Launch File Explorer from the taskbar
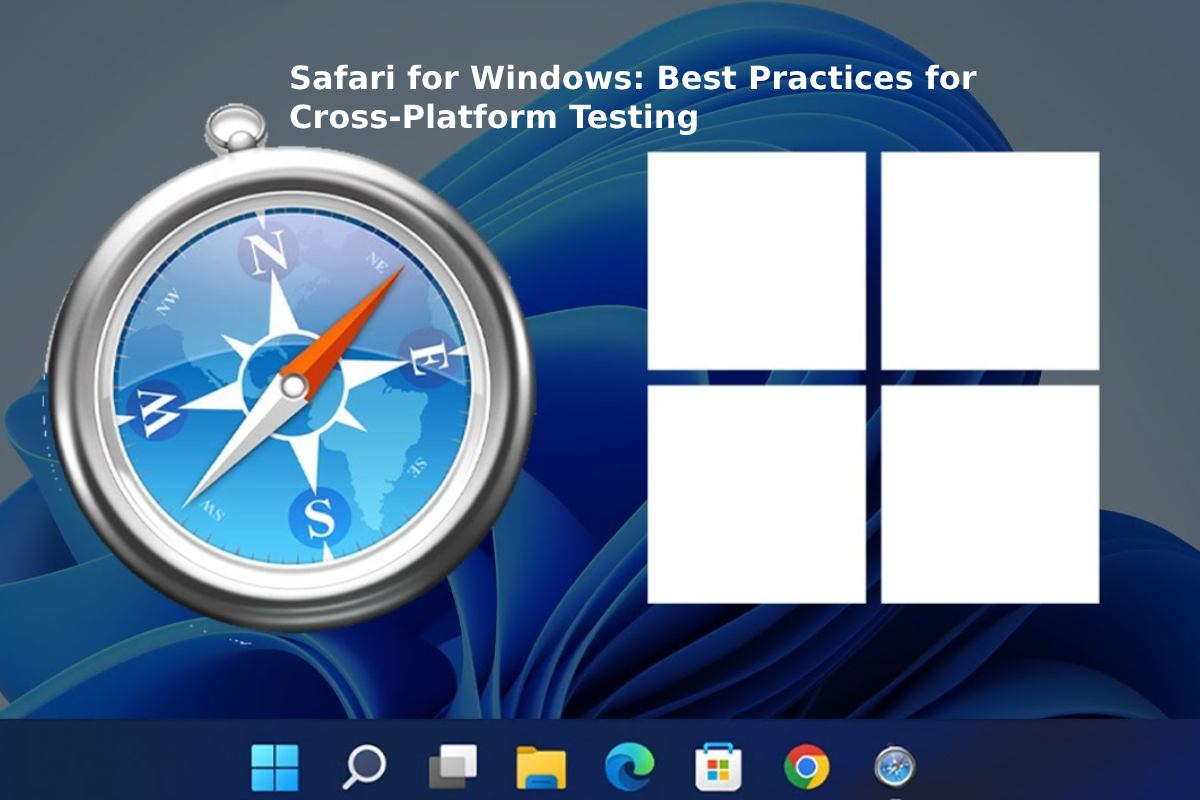 pyautogui.click(x=541, y=768)
